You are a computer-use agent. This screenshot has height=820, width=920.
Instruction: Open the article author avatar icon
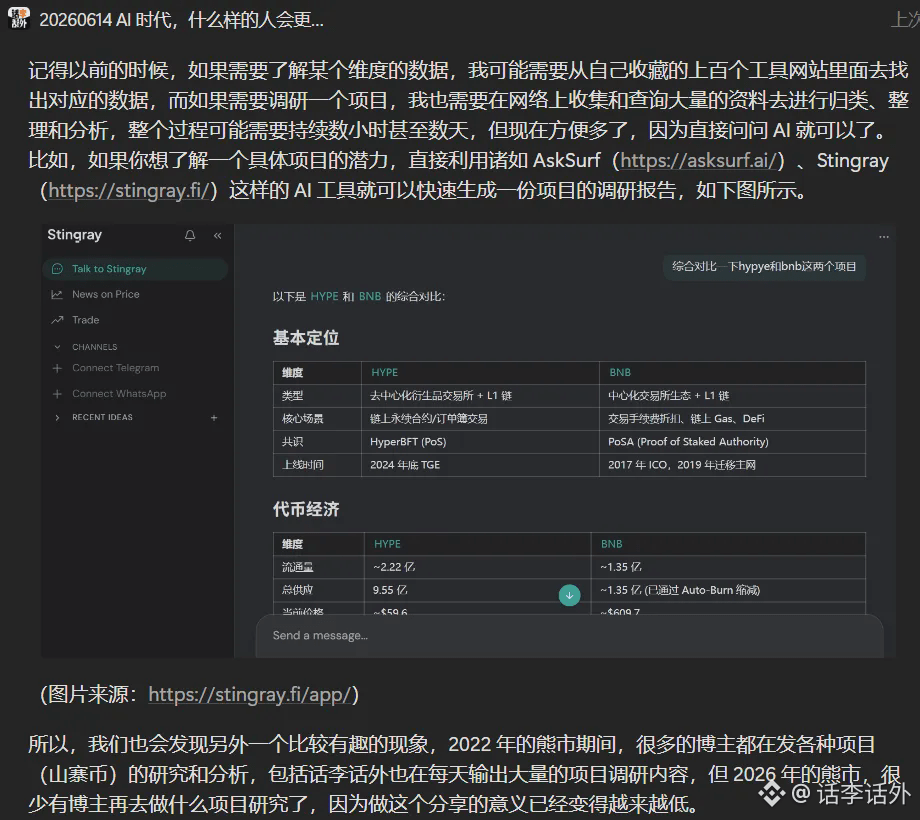(x=19, y=18)
